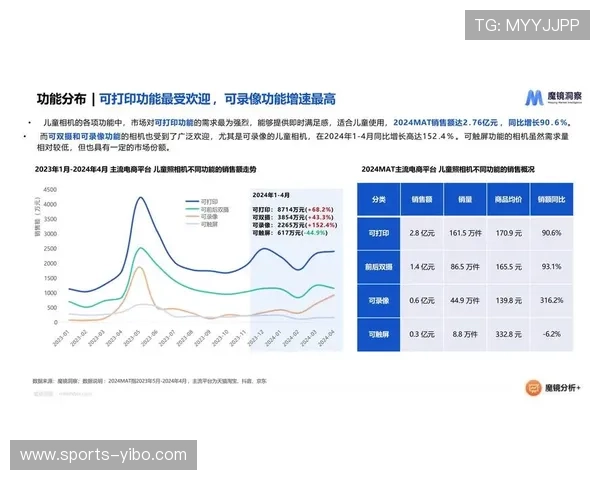Select the 可打印 row label in table
This screenshot has height=480, width=600.
coord(379,233)
